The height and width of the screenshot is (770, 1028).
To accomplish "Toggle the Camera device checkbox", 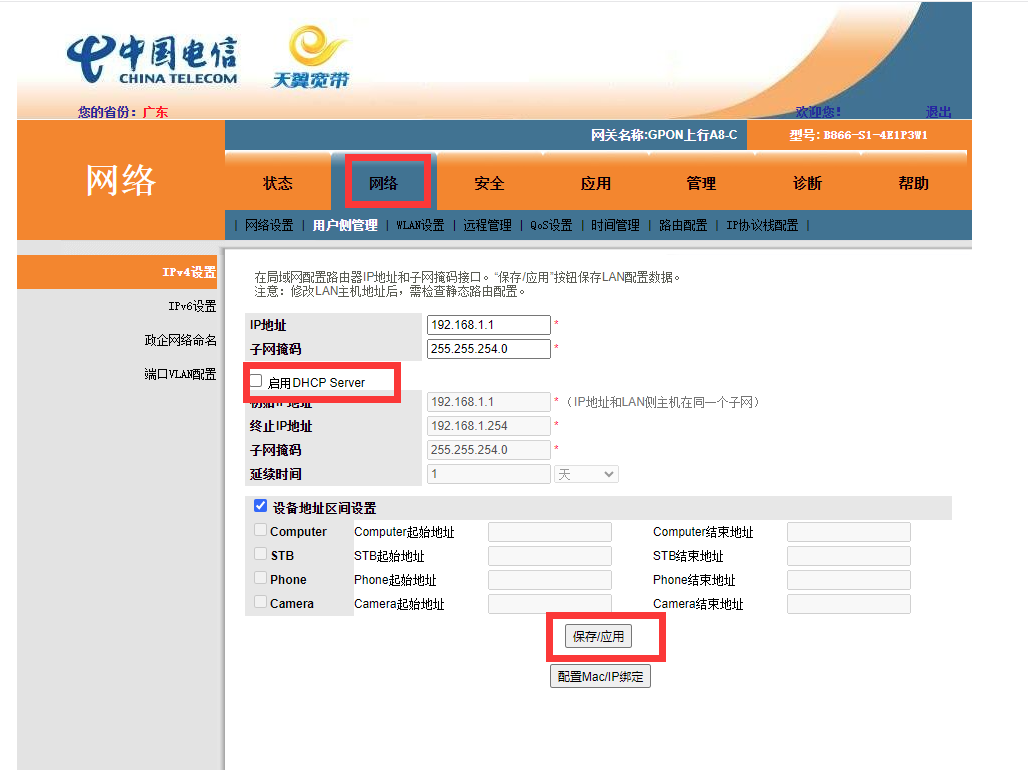I will coord(260,602).
